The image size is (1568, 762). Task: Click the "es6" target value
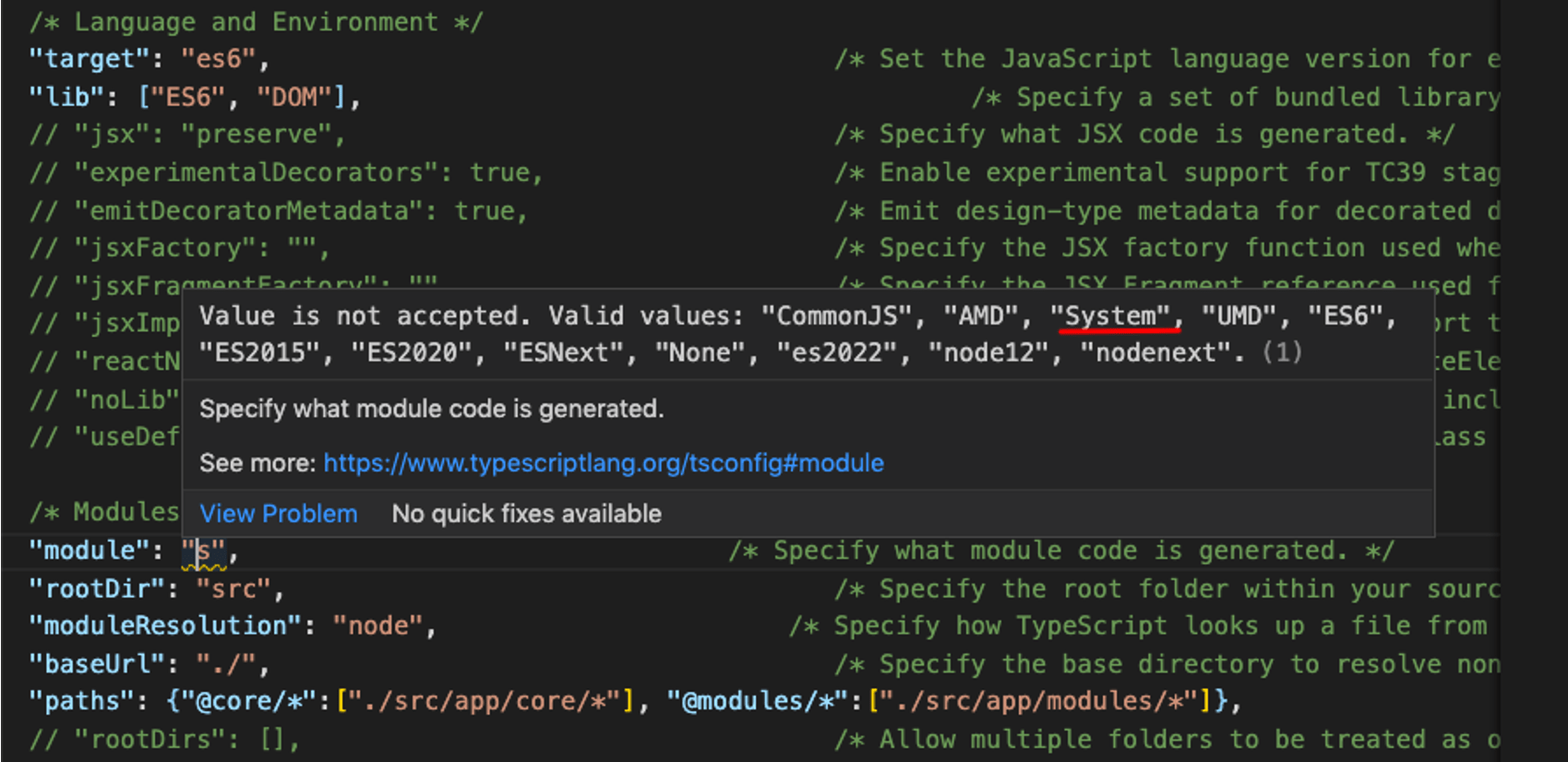218,59
